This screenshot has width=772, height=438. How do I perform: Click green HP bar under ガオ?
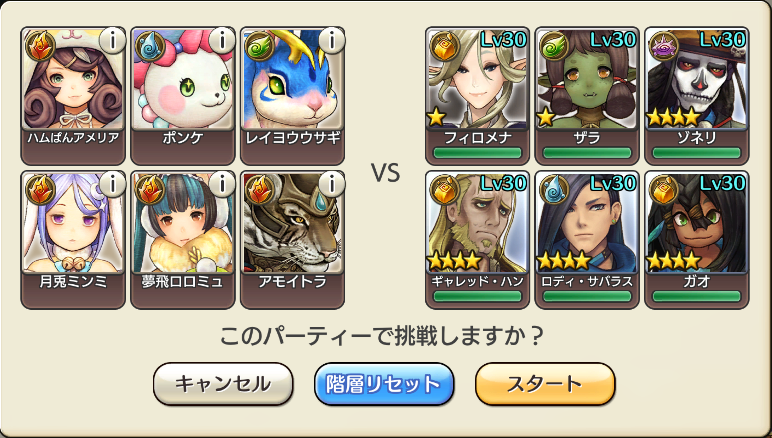pos(697,296)
